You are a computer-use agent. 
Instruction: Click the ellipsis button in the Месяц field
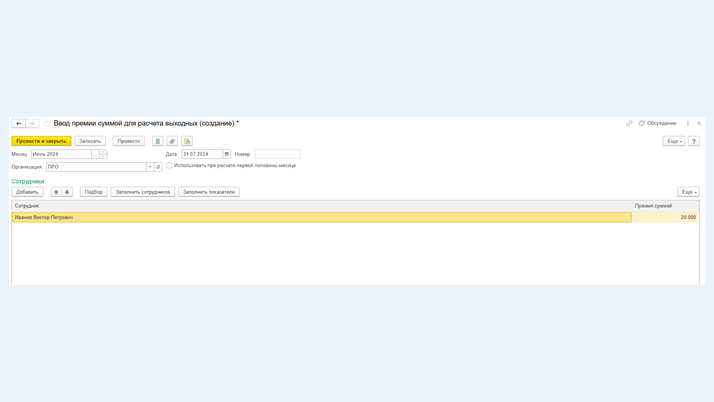tap(95, 154)
